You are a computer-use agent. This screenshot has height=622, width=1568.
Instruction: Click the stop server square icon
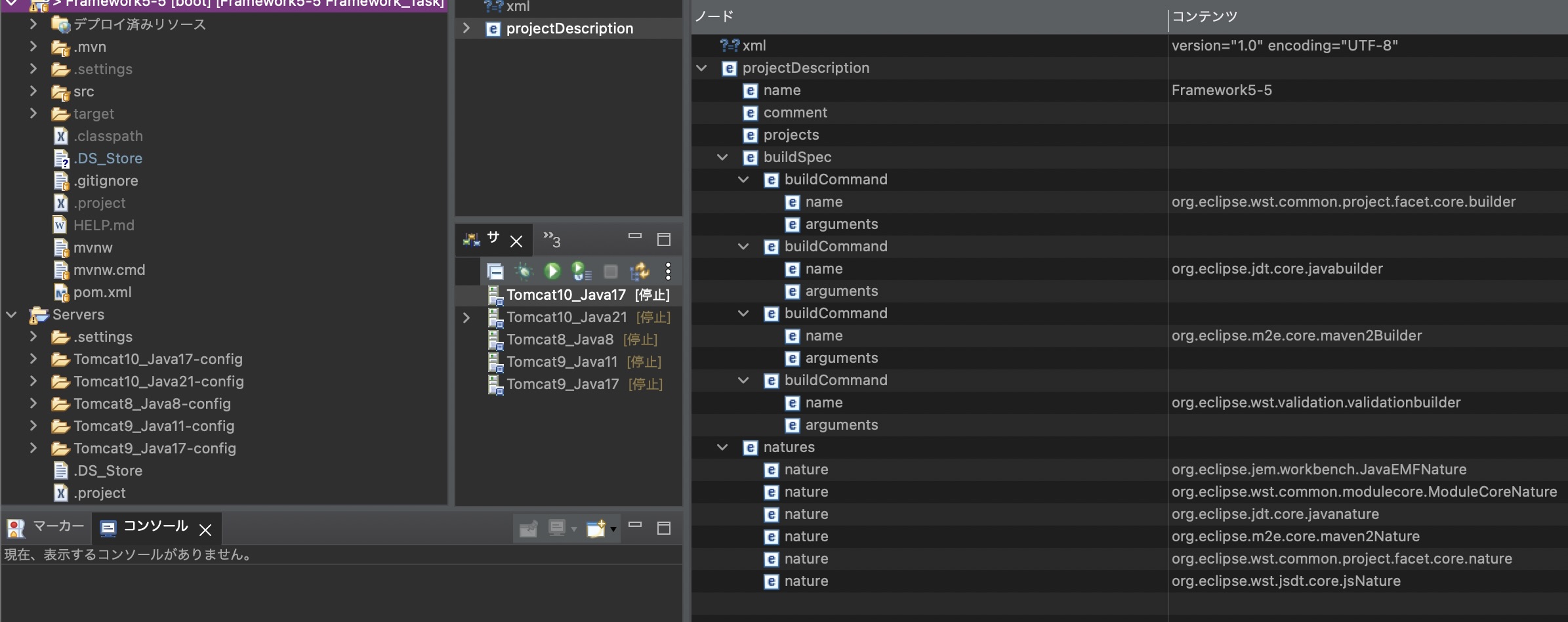pos(610,271)
